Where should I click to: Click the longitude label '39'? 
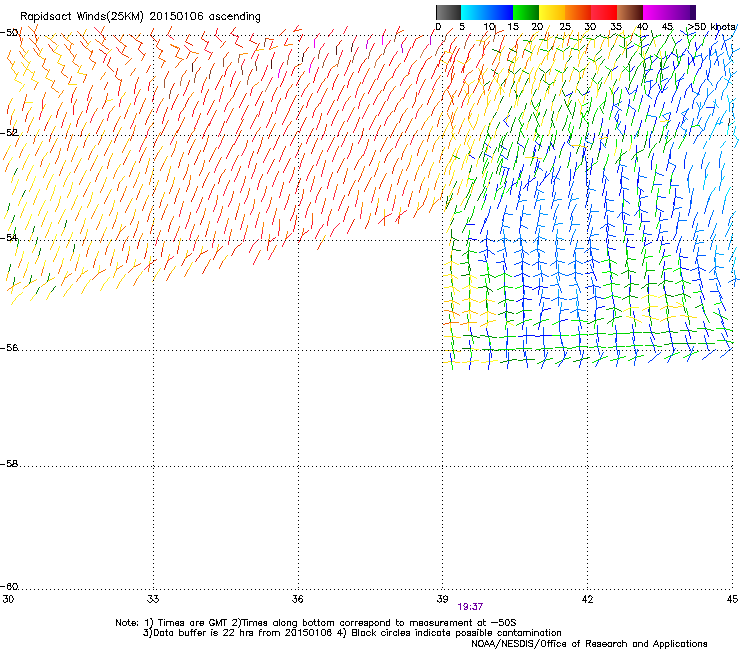pyautogui.click(x=442, y=599)
